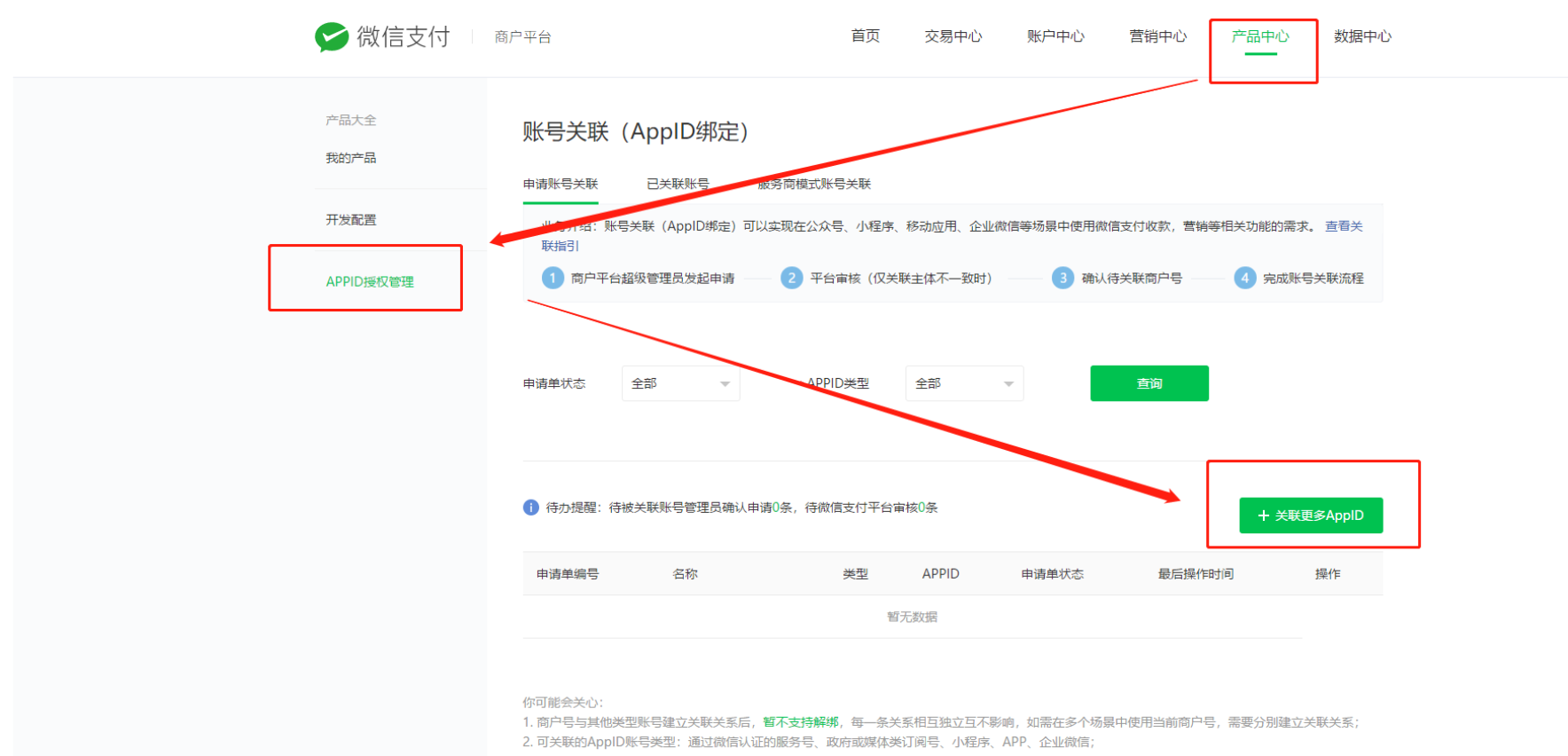Image resolution: width=1568 pixels, height=756 pixels.
Task: Click the 商户平台 header text
Action: [x=522, y=36]
